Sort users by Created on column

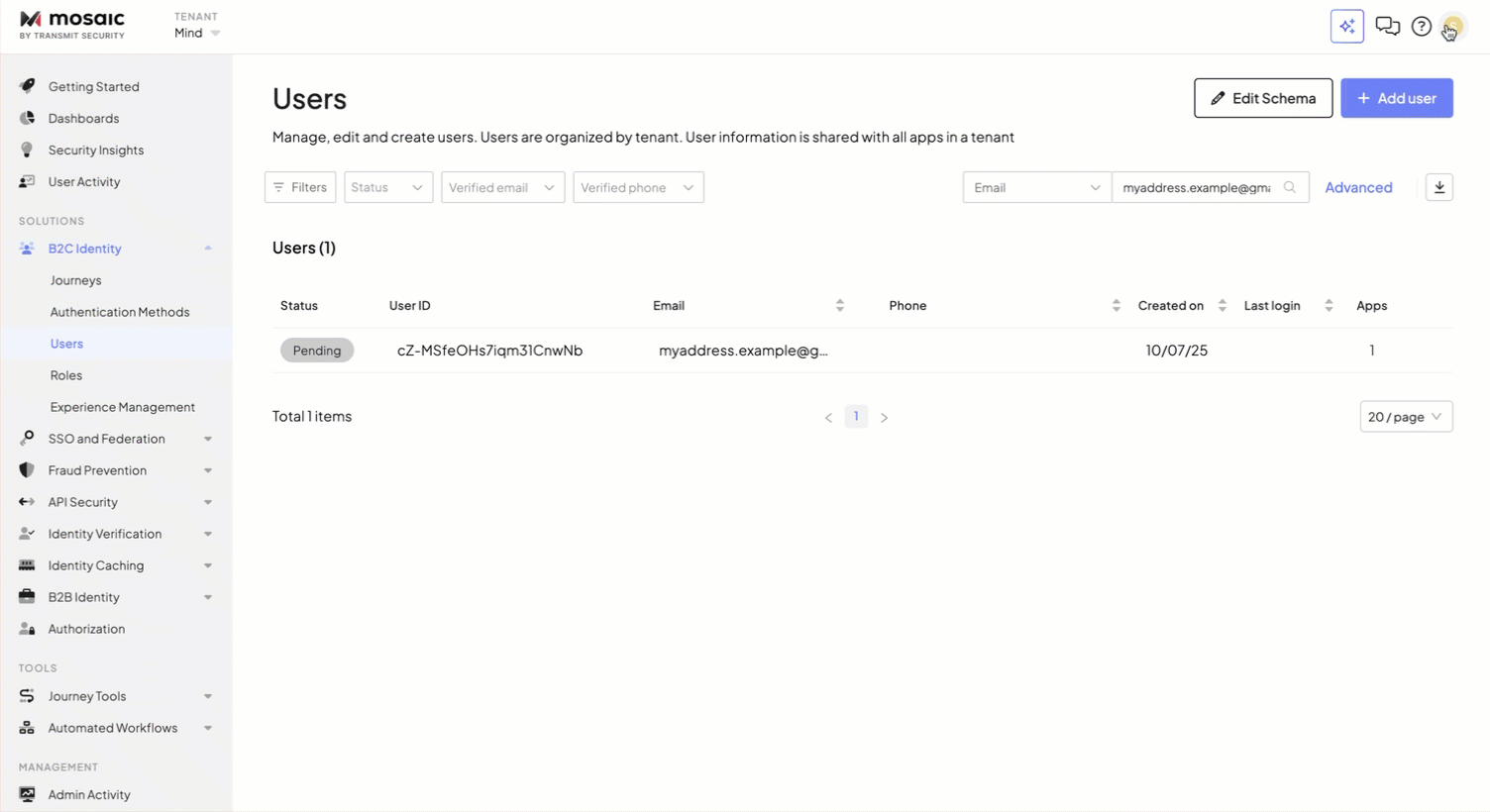point(1222,306)
